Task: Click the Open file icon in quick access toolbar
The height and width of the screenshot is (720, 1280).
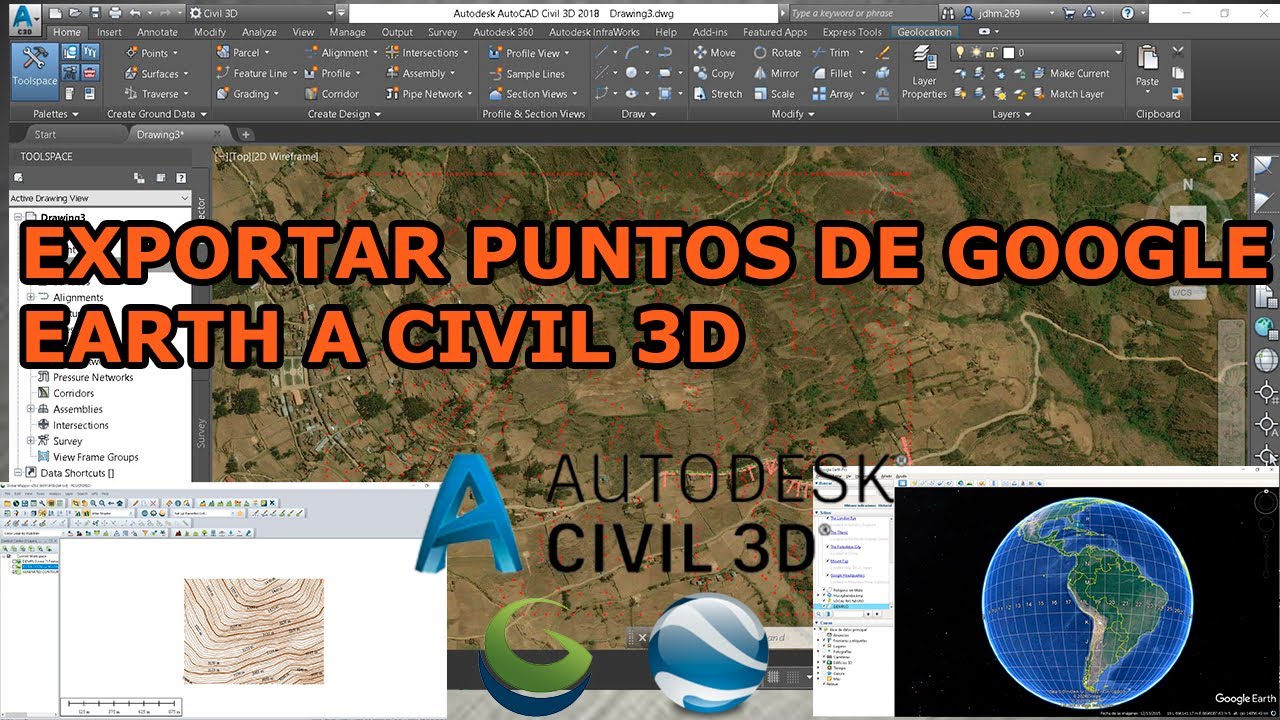Action: coord(74,13)
